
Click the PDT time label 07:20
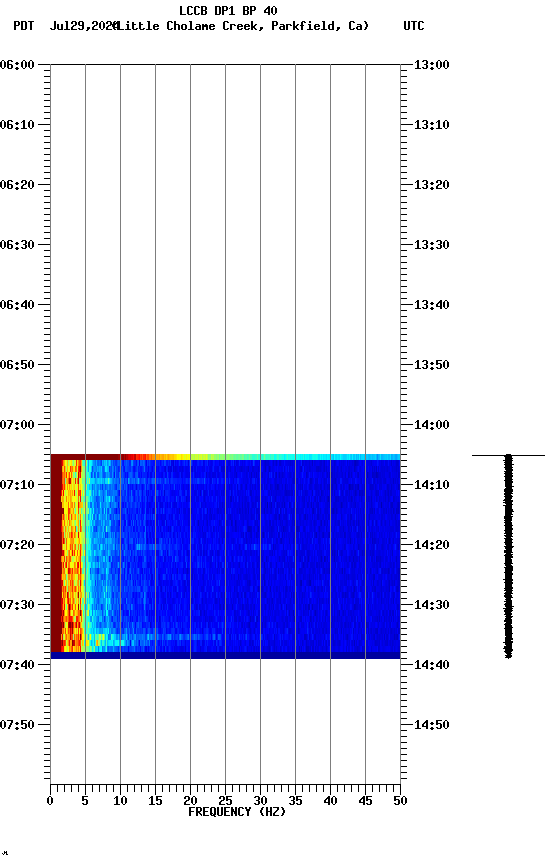tap(17, 545)
